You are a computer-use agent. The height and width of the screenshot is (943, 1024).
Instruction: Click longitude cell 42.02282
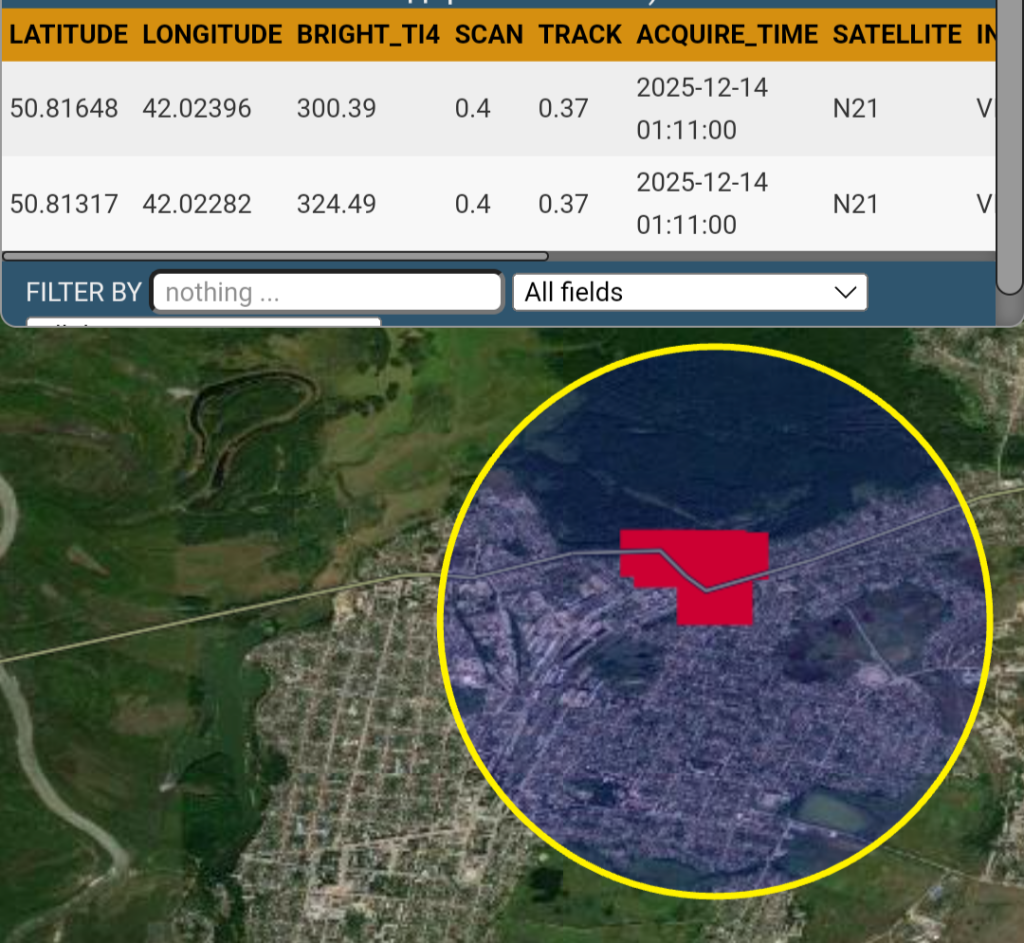coord(197,204)
